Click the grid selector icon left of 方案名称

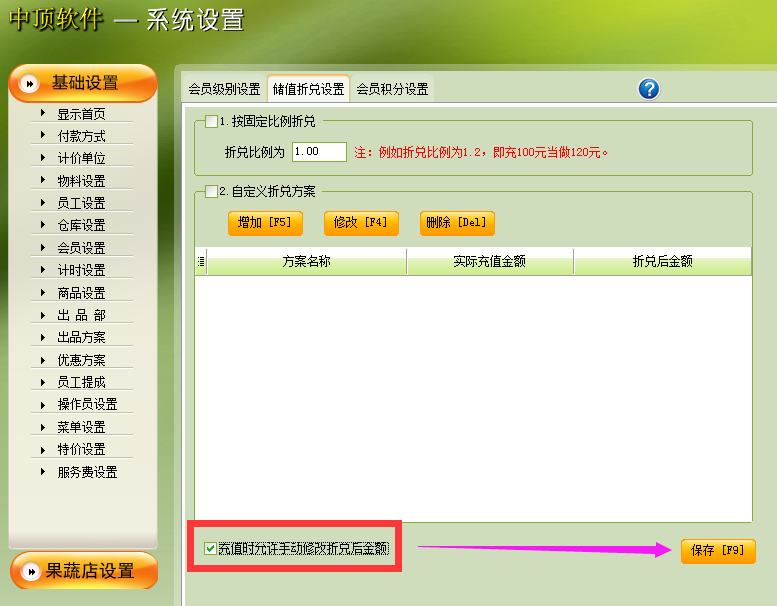click(201, 262)
